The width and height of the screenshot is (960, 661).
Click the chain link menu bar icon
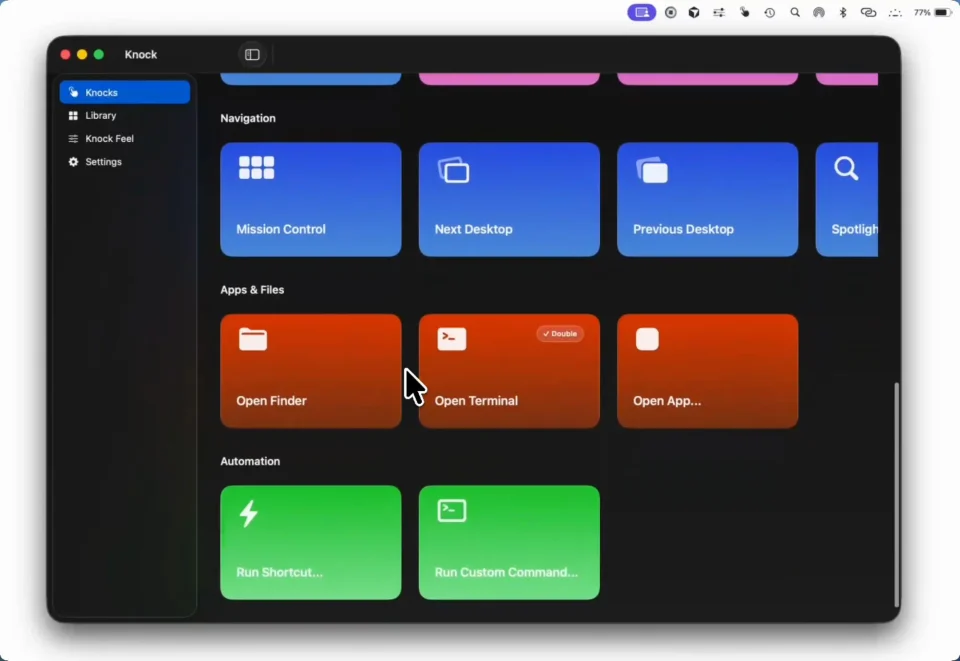pos(868,12)
